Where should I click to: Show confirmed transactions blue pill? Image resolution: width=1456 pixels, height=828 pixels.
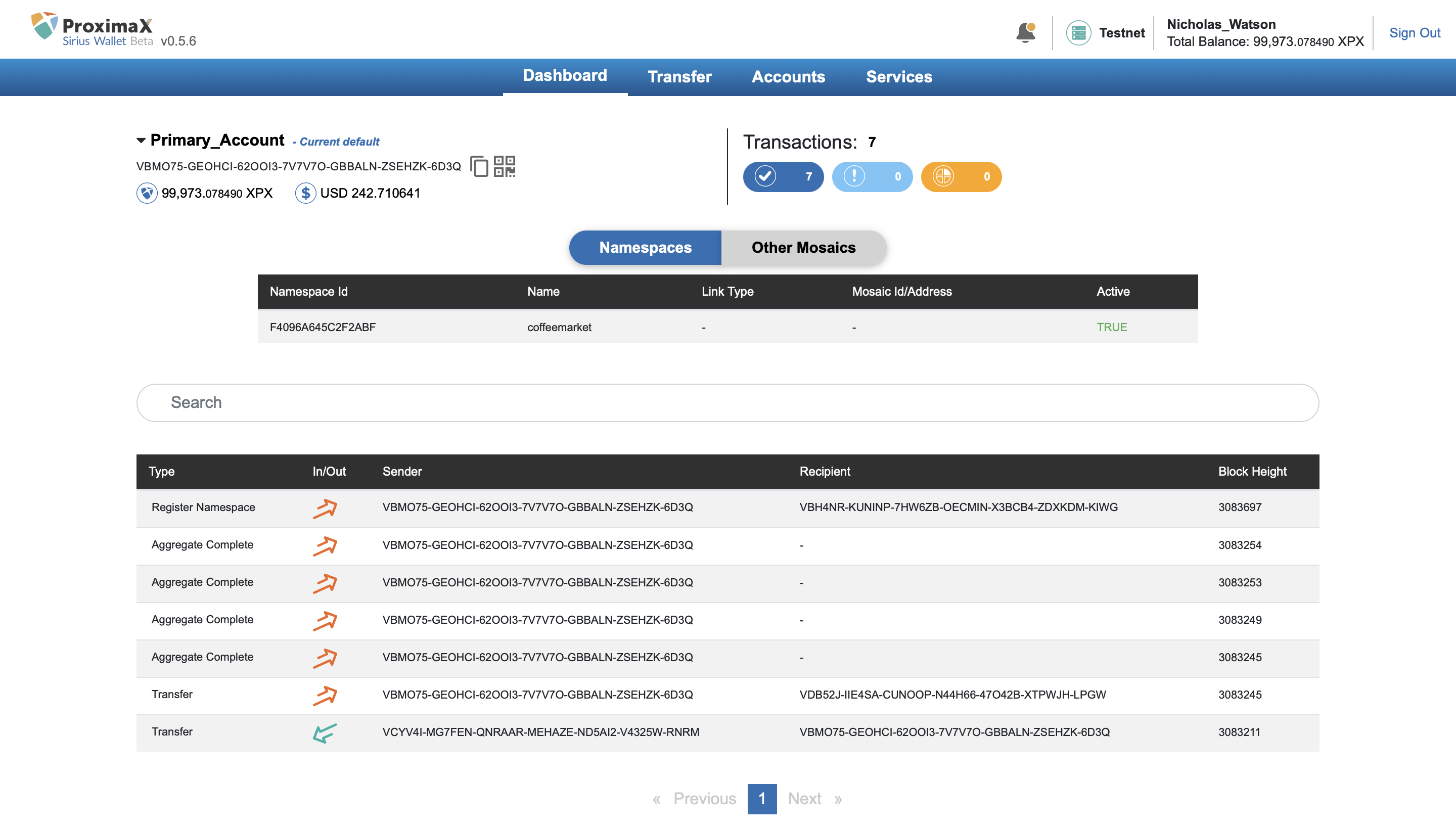783,176
